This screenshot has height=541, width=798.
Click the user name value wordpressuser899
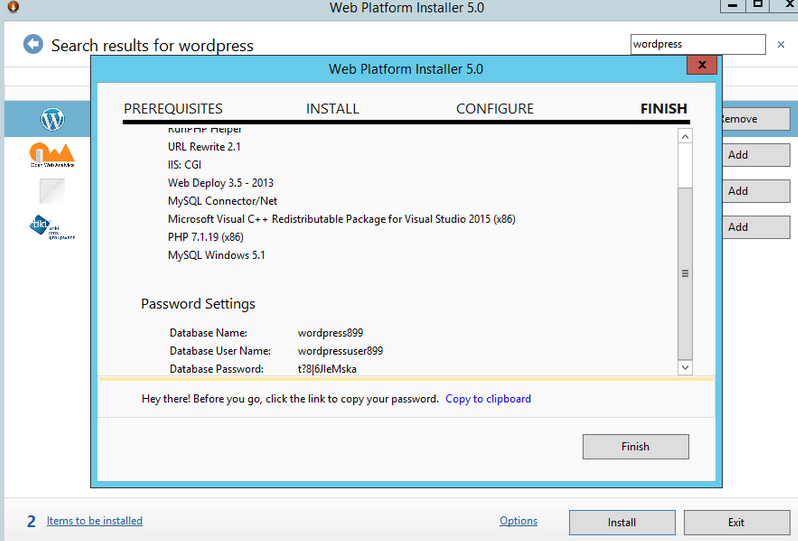click(x=340, y=351)
